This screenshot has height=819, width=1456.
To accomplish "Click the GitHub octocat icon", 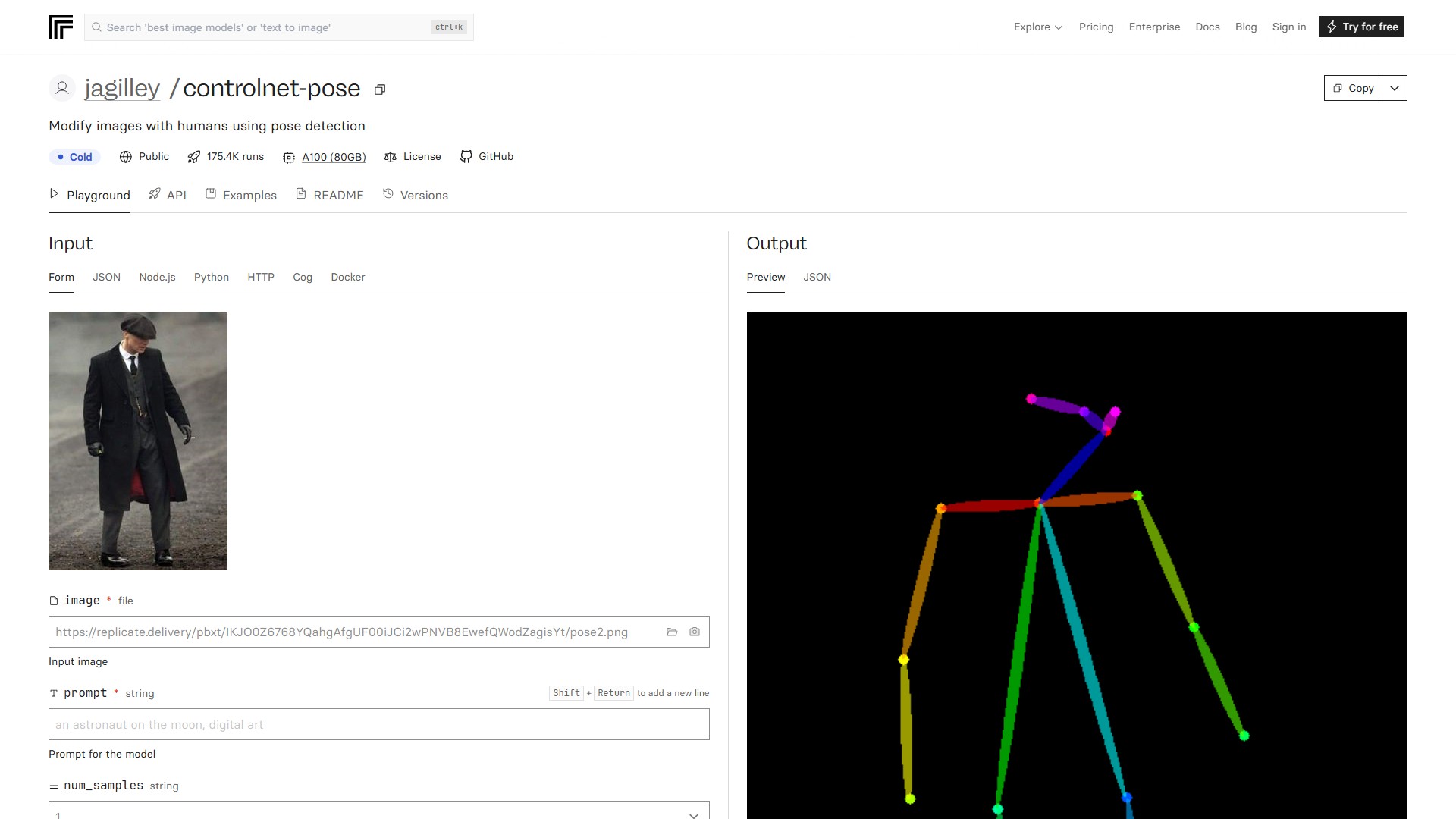I will click(x=466, y=157).
